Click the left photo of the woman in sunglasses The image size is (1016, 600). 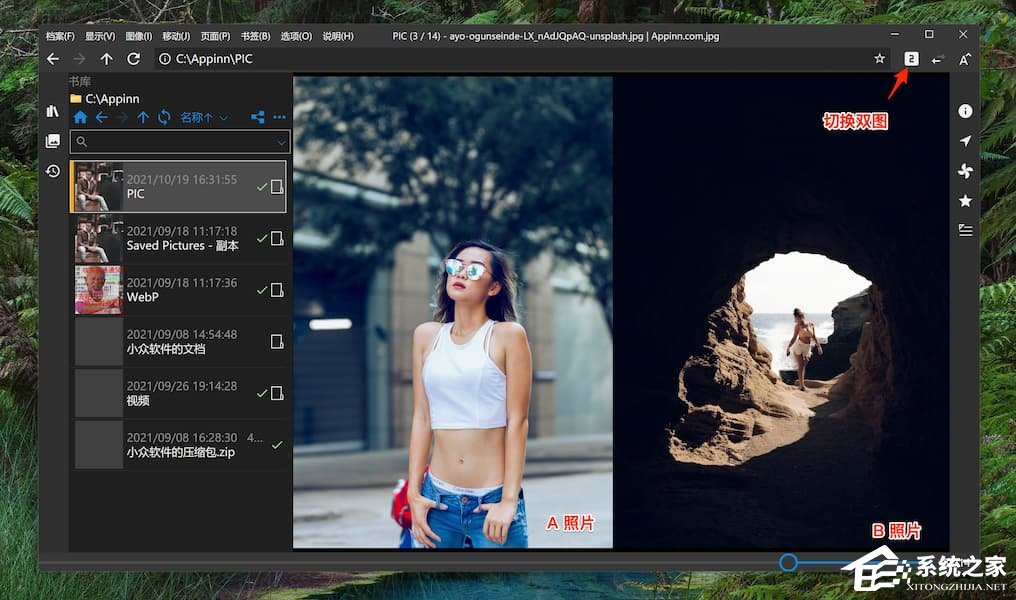tap(453, 312)
